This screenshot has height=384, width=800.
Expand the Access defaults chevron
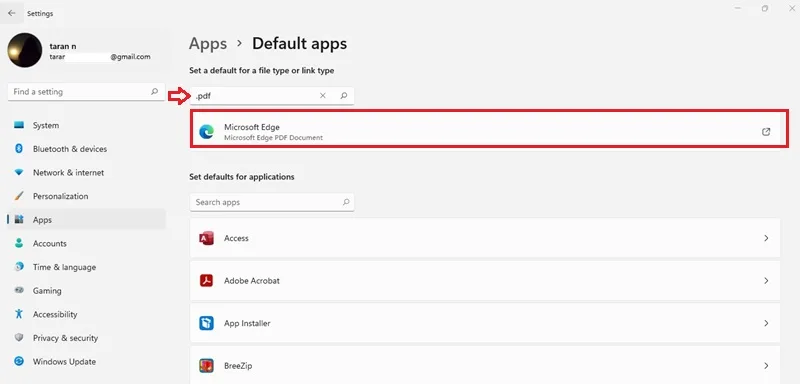(766, 238)
